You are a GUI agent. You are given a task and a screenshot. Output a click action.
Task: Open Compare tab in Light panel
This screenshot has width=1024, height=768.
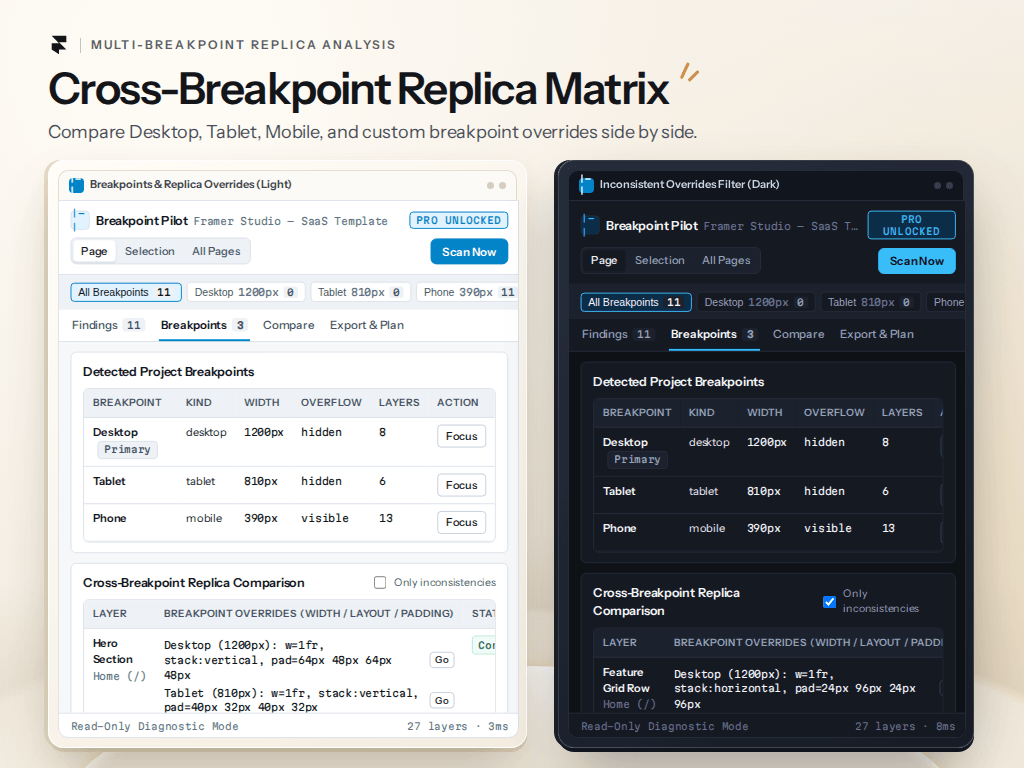pyautogui.click(x=289, y=325)
